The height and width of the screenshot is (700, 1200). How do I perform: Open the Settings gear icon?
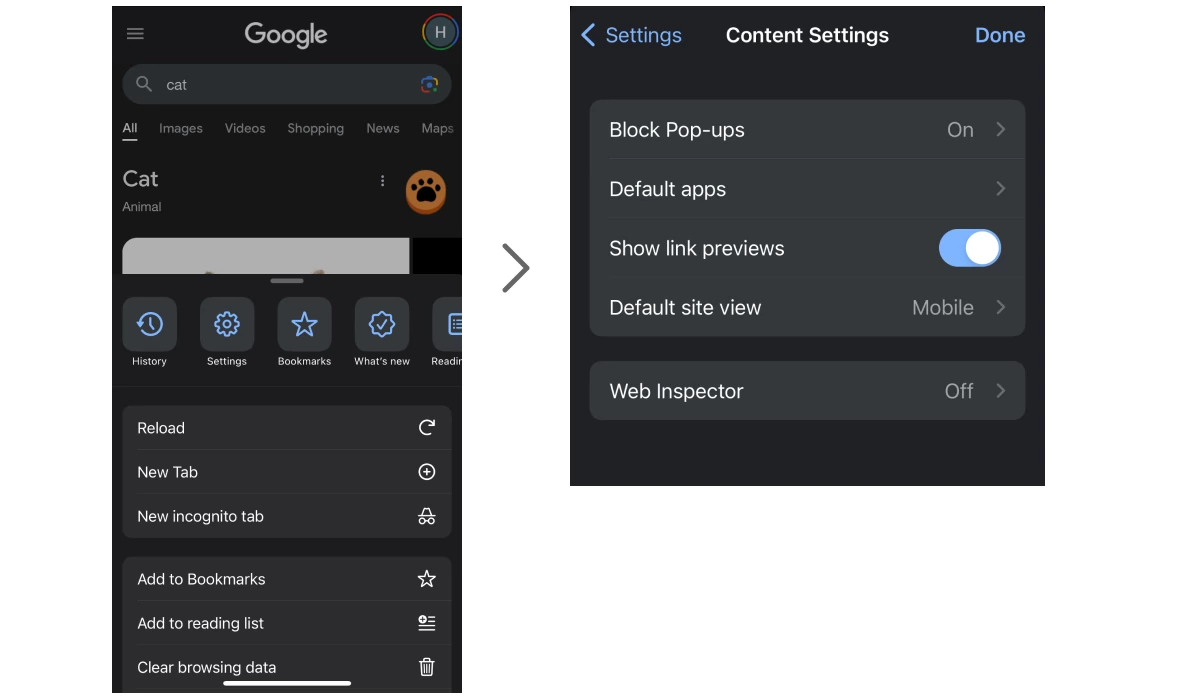227,324
